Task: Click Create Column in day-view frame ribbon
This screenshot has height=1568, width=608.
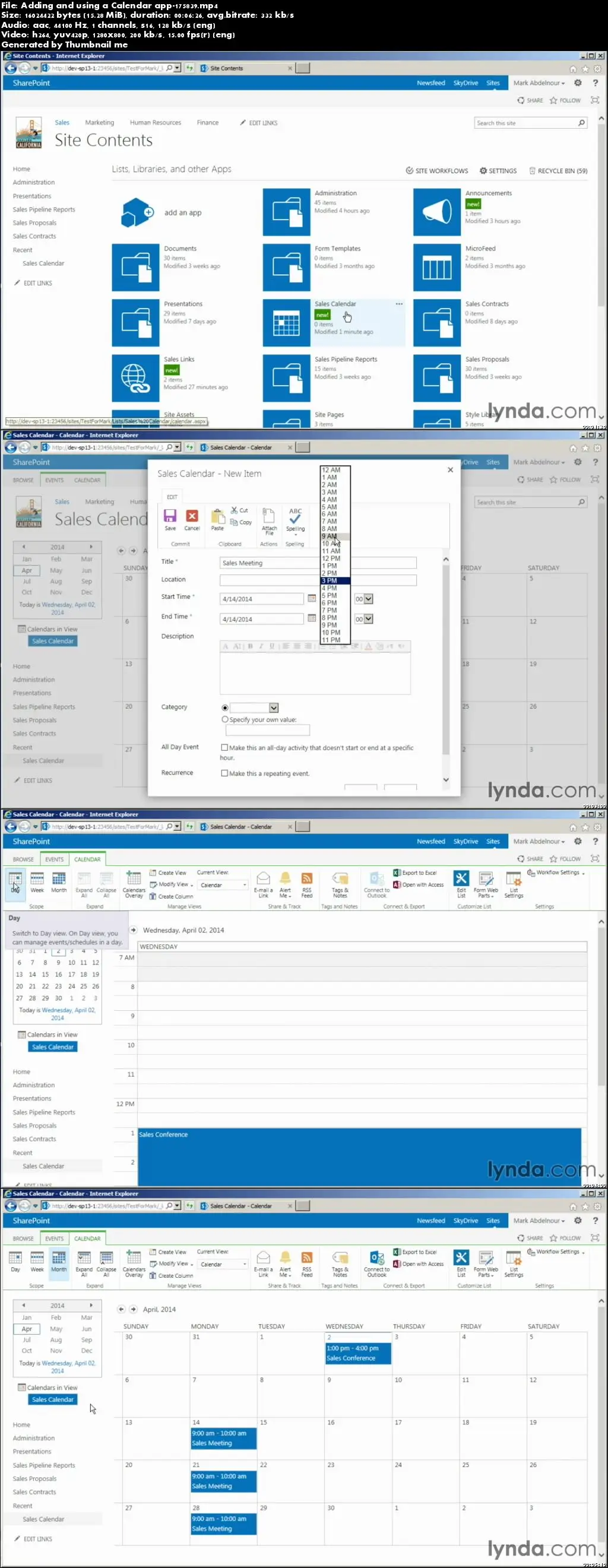Action: 171,897
